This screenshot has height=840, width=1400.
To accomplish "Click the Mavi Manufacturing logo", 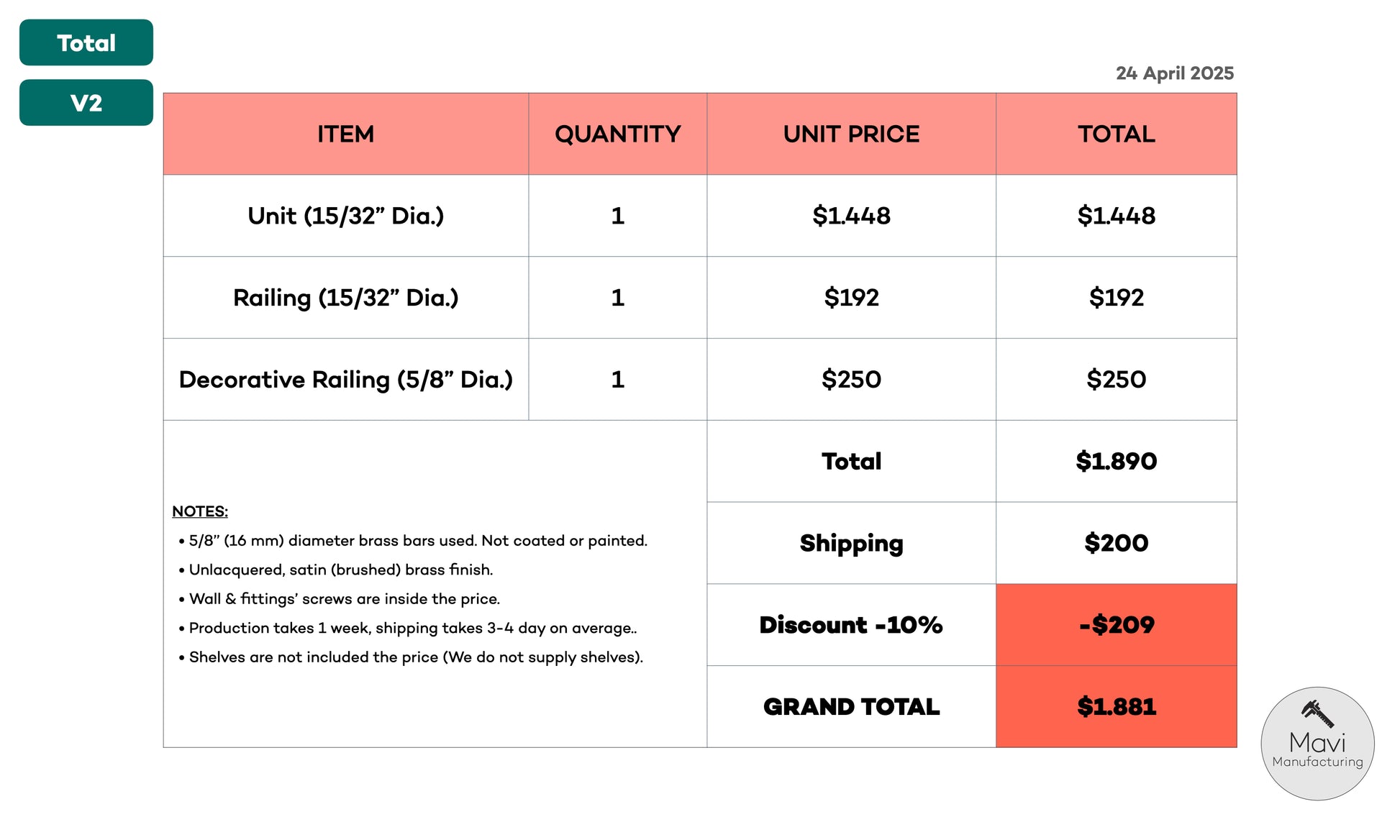I will [1317, 744].
